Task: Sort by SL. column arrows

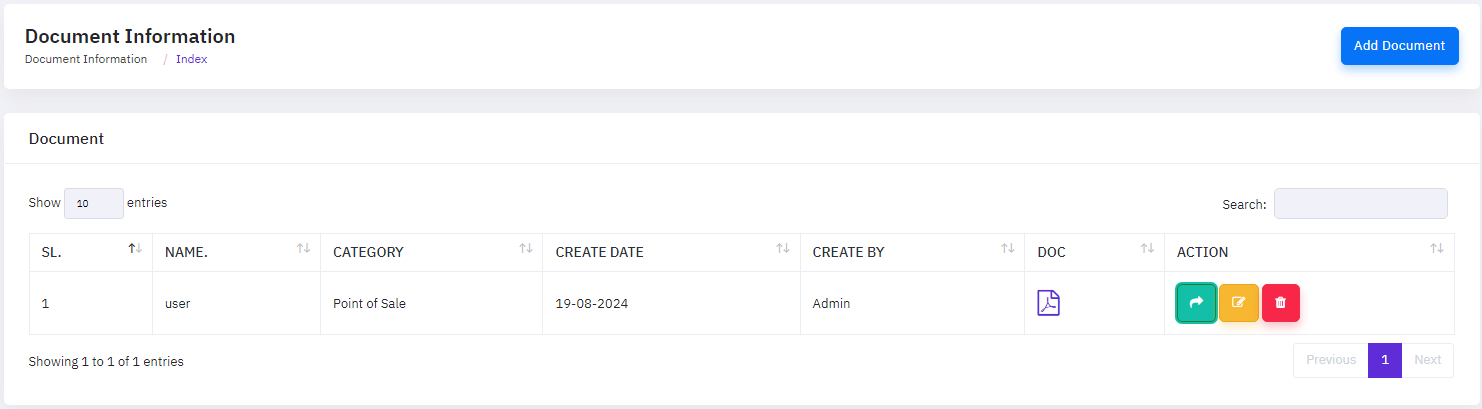Action: click(x=135, y=249)
